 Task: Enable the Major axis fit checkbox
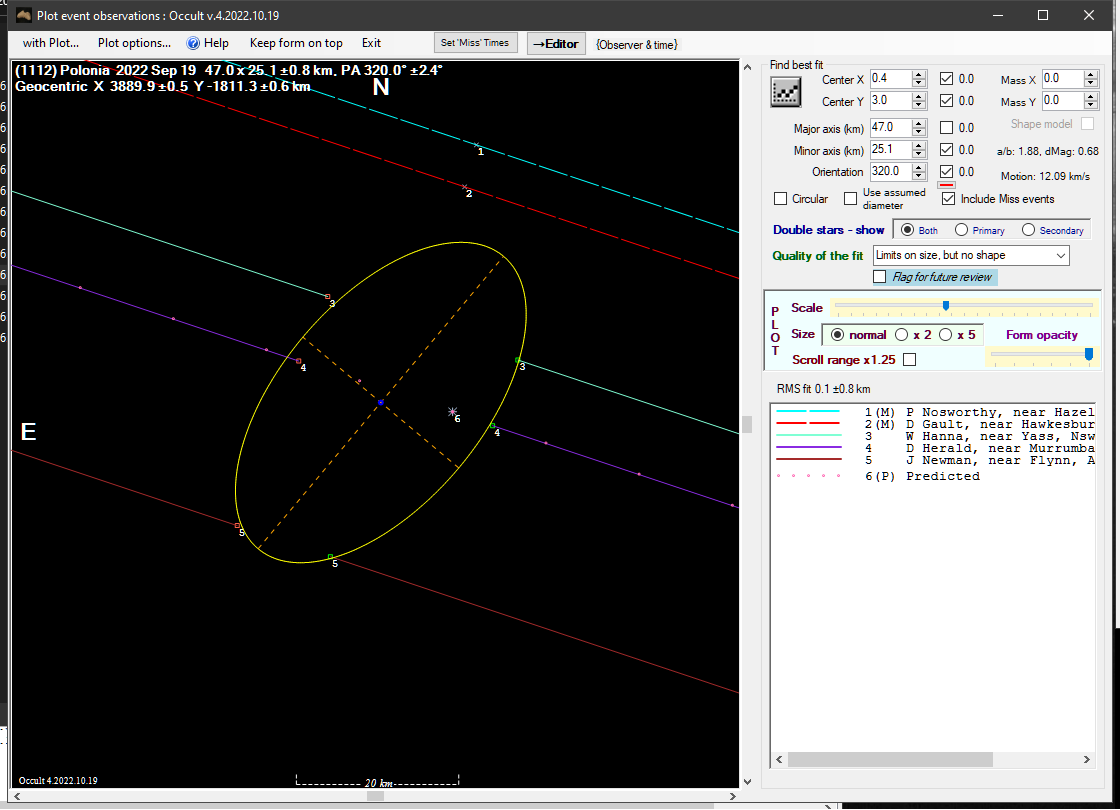(x=946, y=128)
